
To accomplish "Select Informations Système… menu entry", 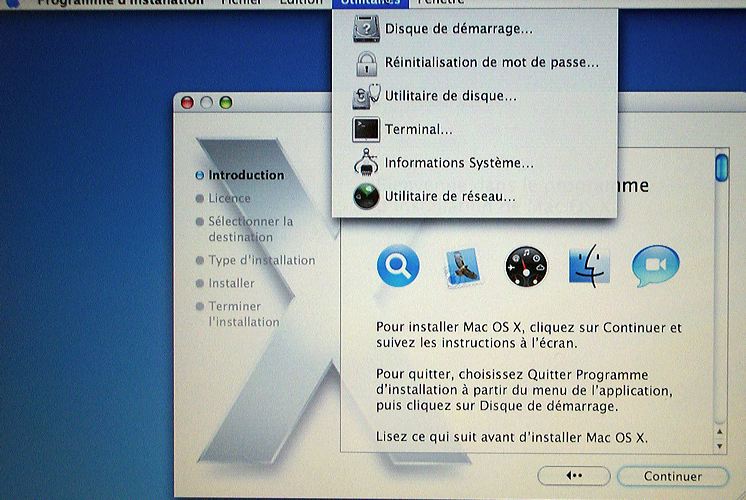I will click(474, 163).
